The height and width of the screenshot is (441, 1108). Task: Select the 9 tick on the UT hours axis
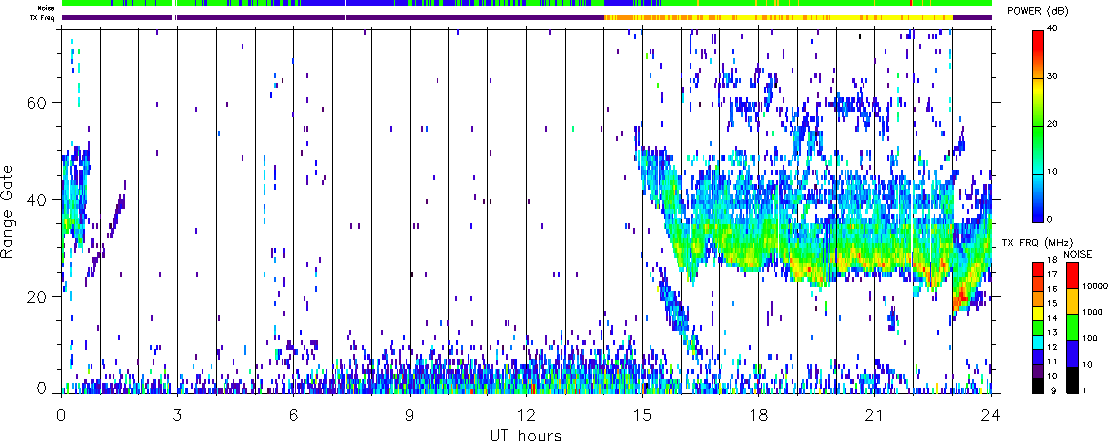point(410,414)
